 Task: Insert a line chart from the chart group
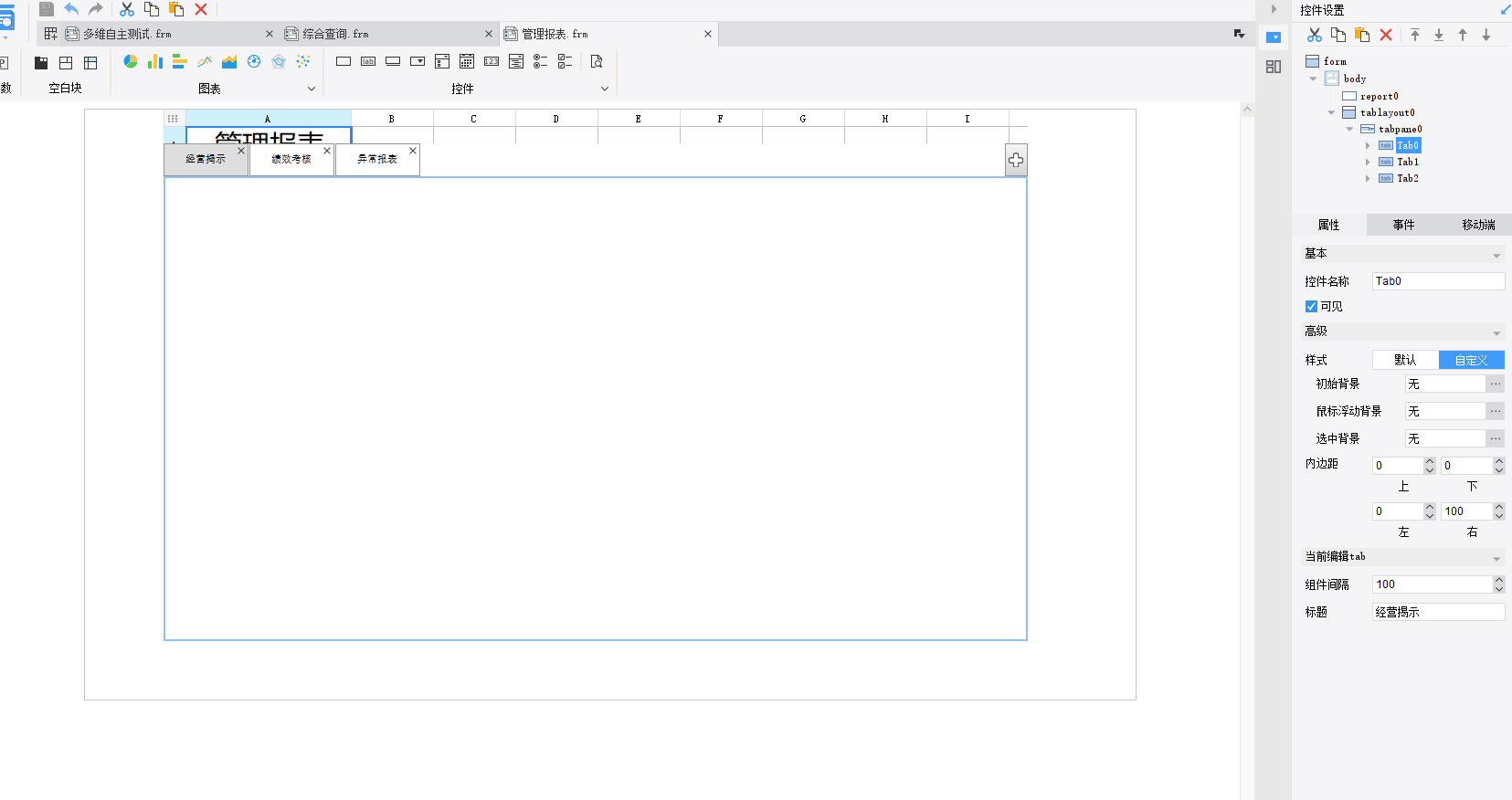click(x=205, y=61)
